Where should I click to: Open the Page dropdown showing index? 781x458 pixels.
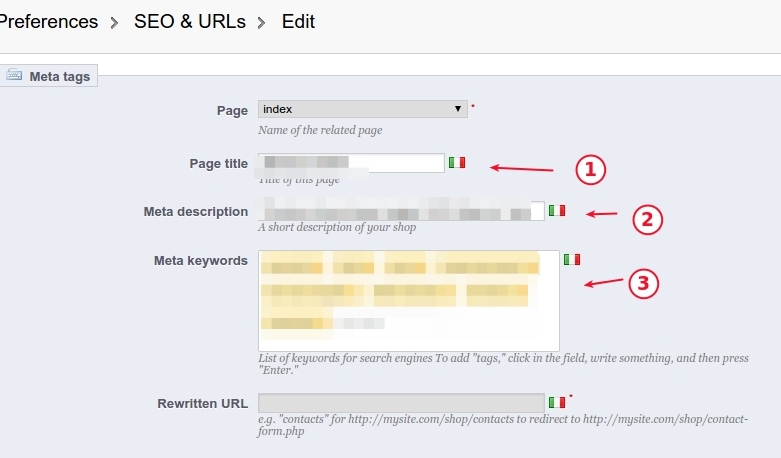(x=363, y=109)
